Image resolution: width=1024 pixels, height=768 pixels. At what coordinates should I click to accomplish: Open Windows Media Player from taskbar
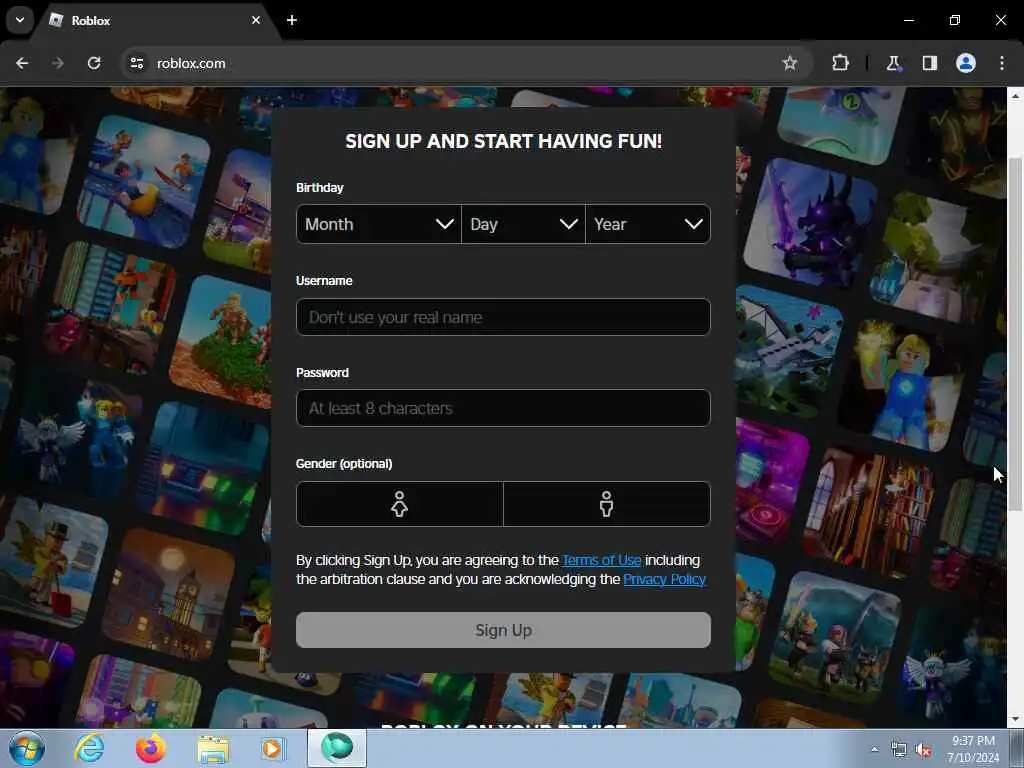click(x=273, y=748)
